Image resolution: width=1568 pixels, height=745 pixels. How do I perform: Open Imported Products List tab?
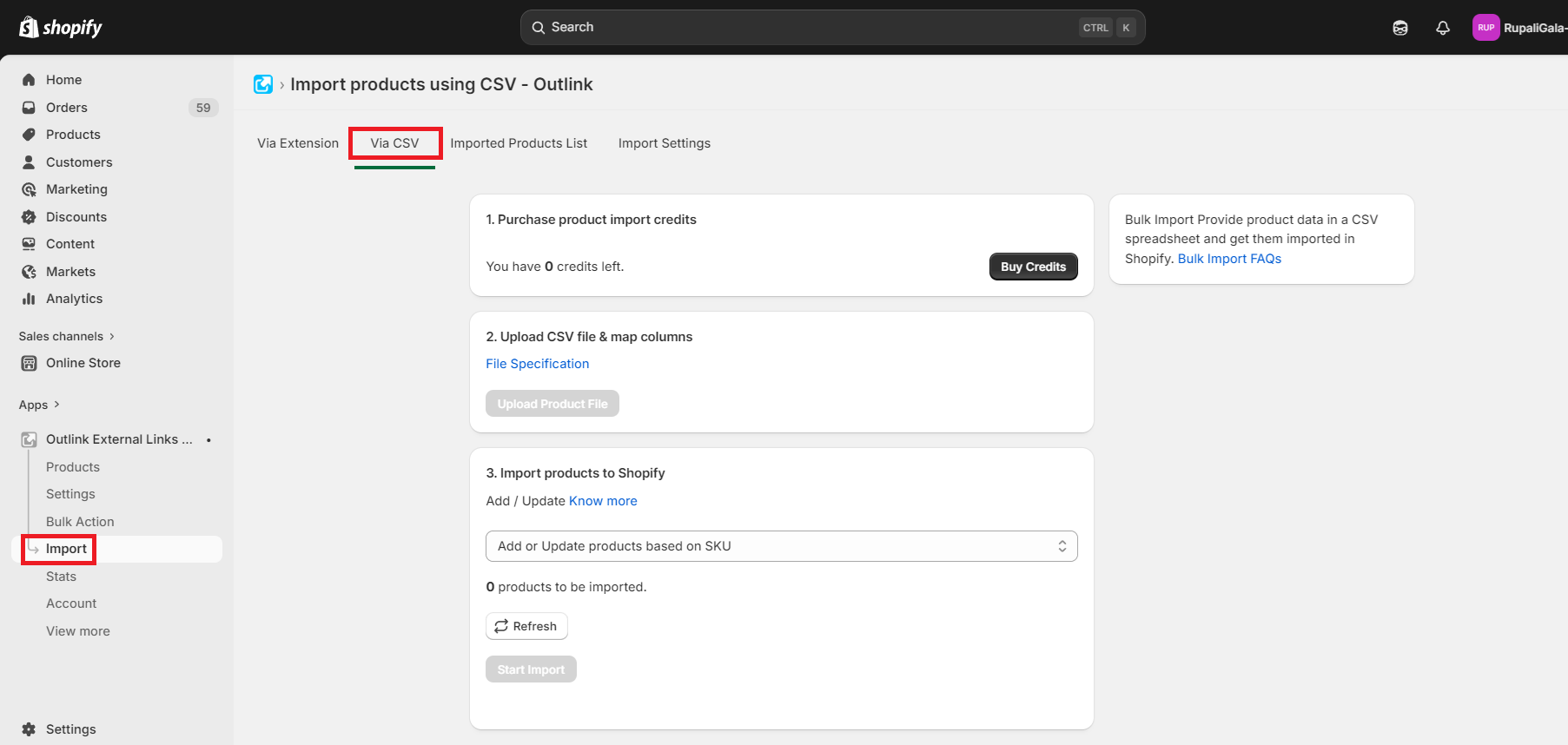[519, 143]
